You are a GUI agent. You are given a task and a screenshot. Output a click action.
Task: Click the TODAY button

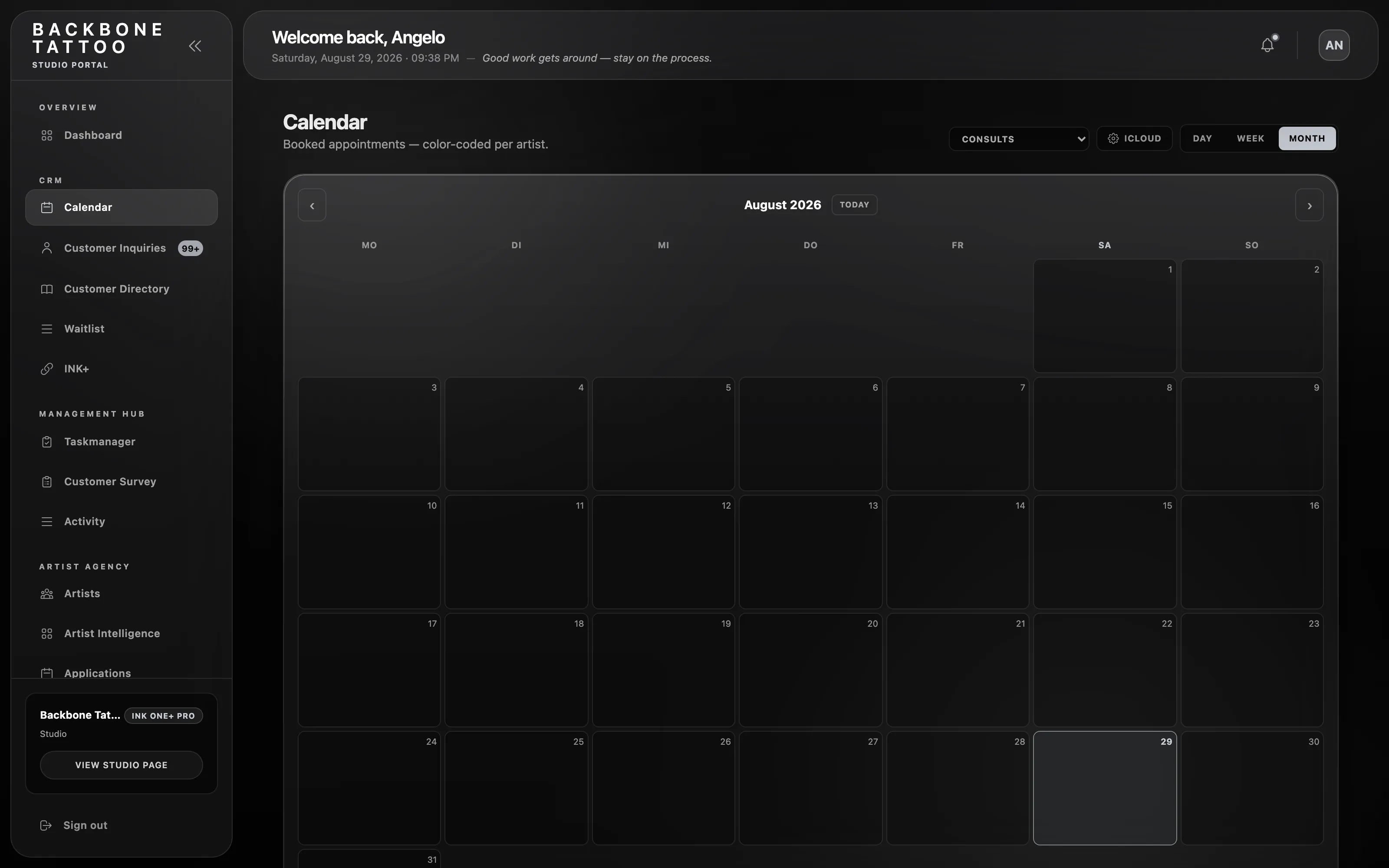(x=854, y=205)
